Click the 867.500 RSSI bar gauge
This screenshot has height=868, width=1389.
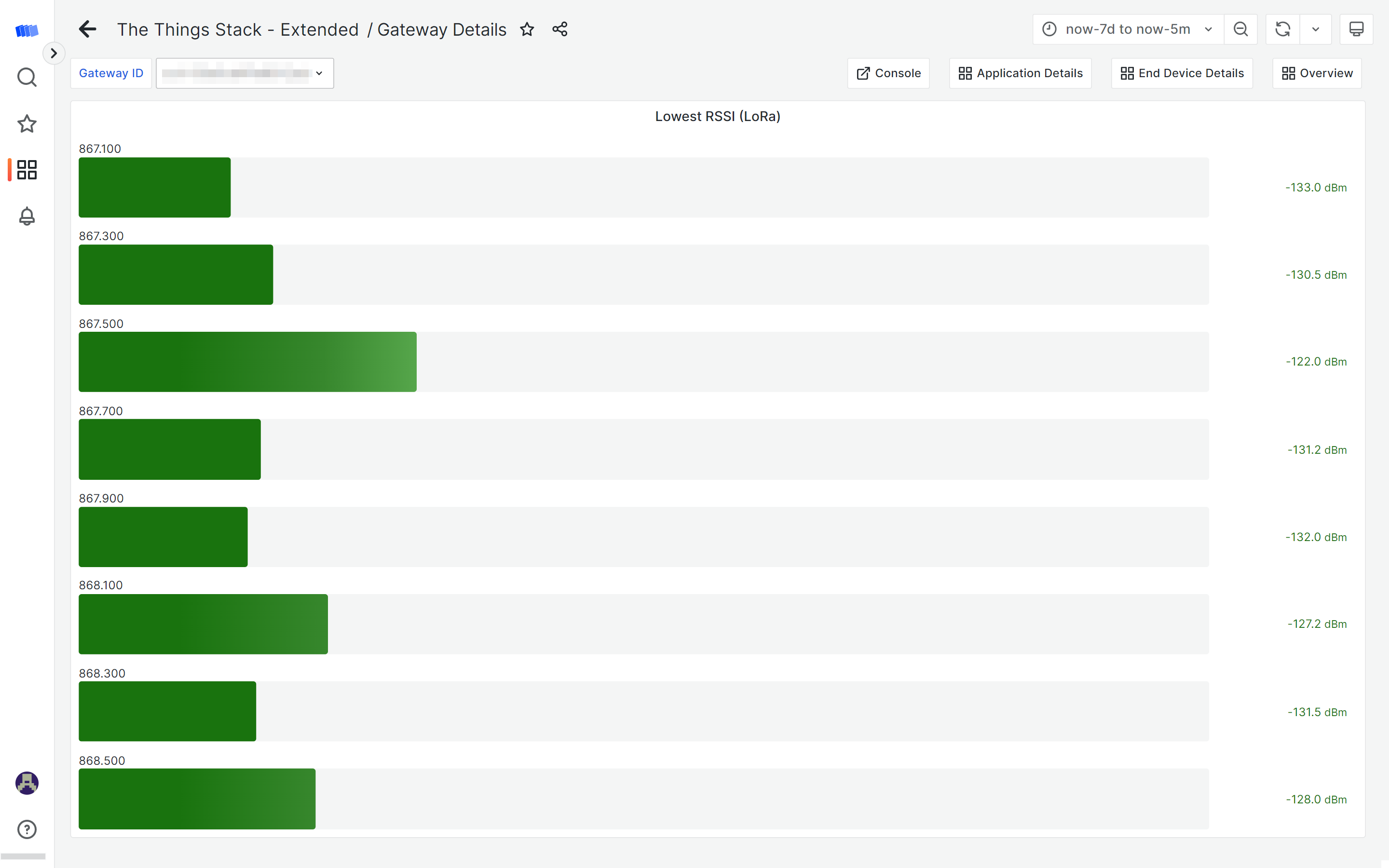[247, 362]
